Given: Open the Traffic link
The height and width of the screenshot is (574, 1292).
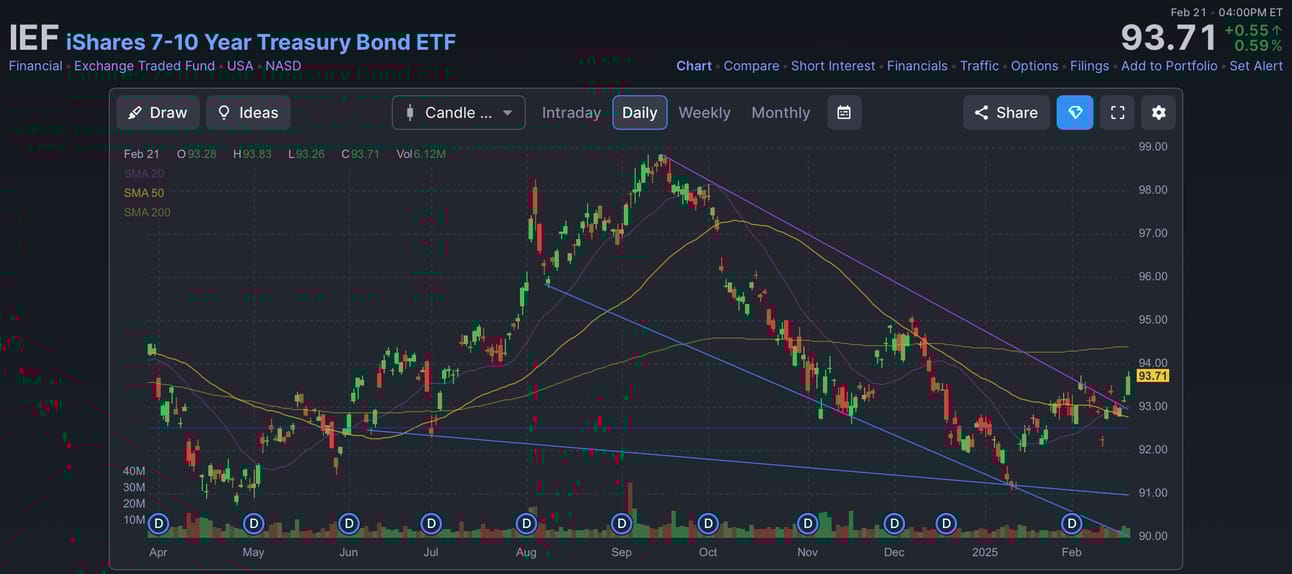Looking at the screenshot, I should 979,66.
